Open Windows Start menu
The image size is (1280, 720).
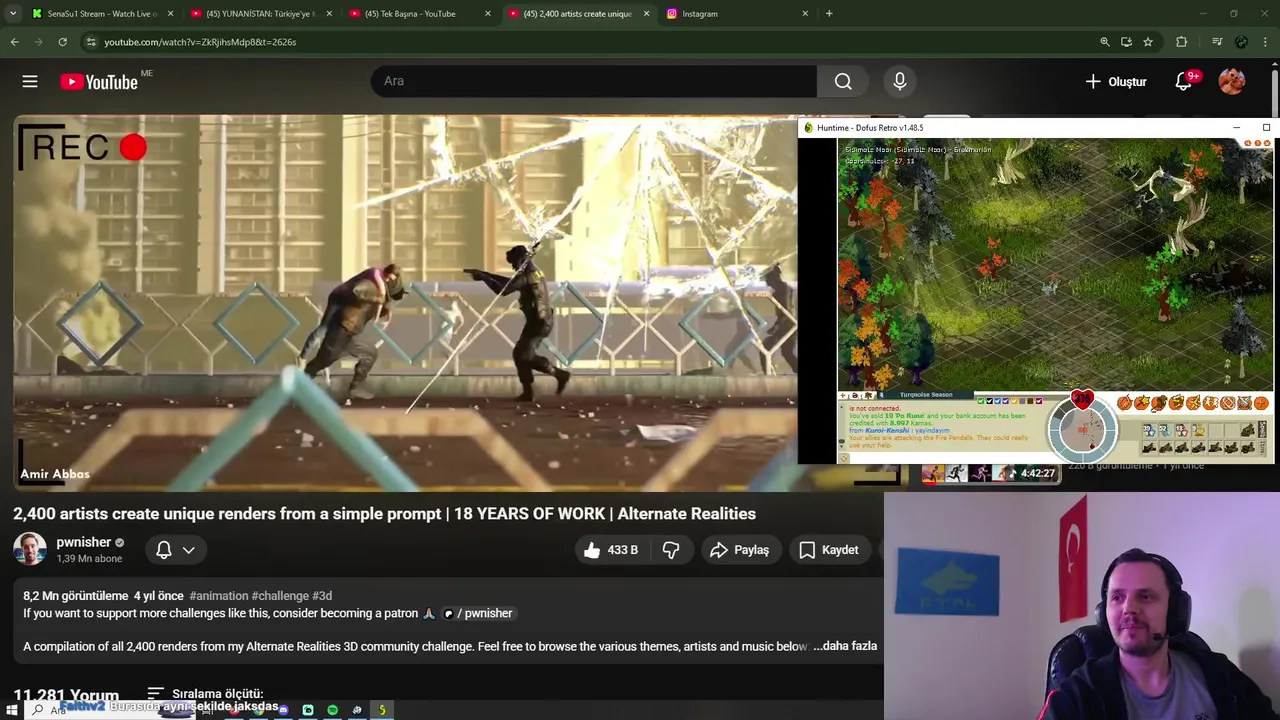coord(12,710)
